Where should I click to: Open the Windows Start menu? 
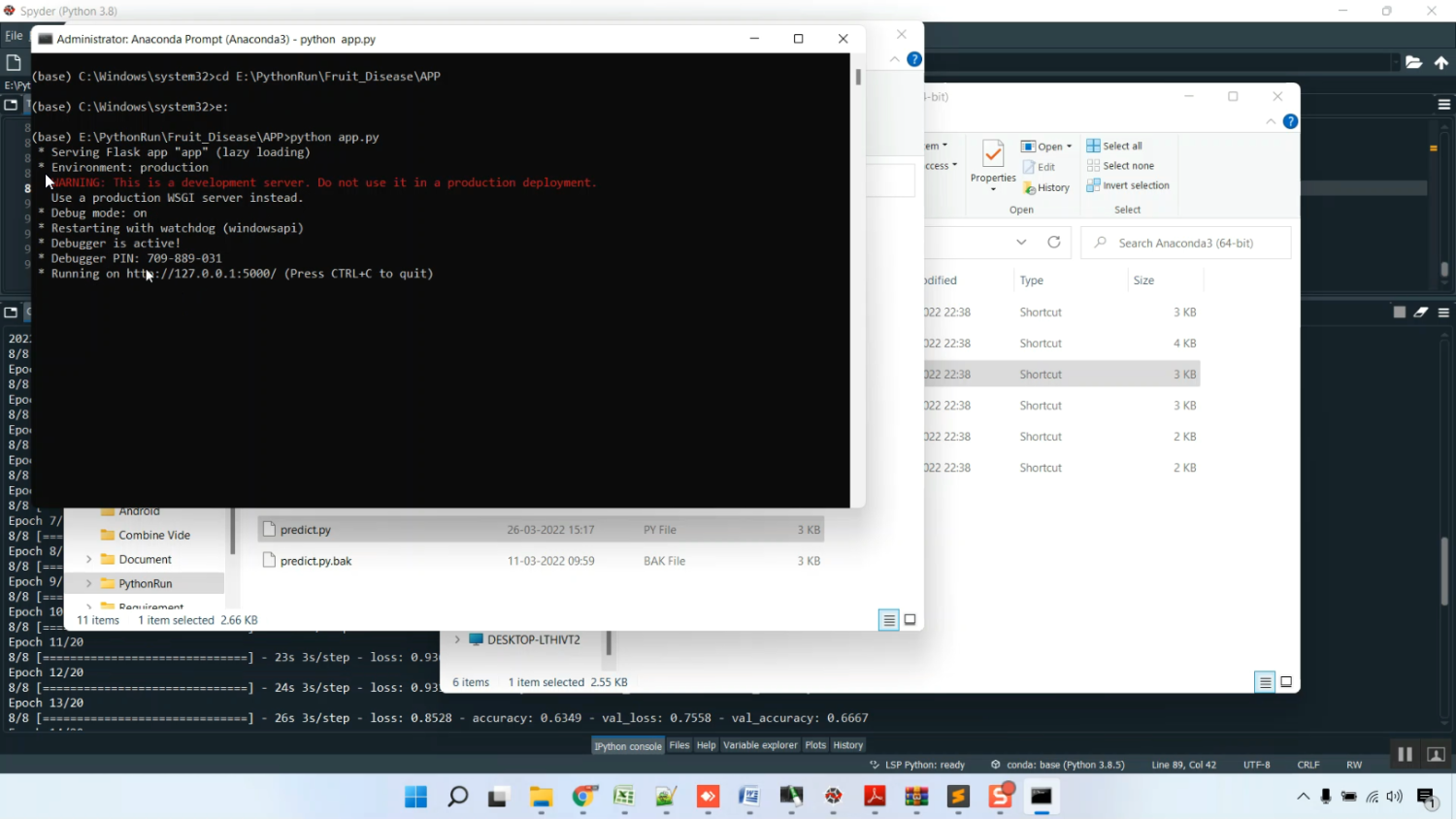pyautogui.click(x=415, y=797)
